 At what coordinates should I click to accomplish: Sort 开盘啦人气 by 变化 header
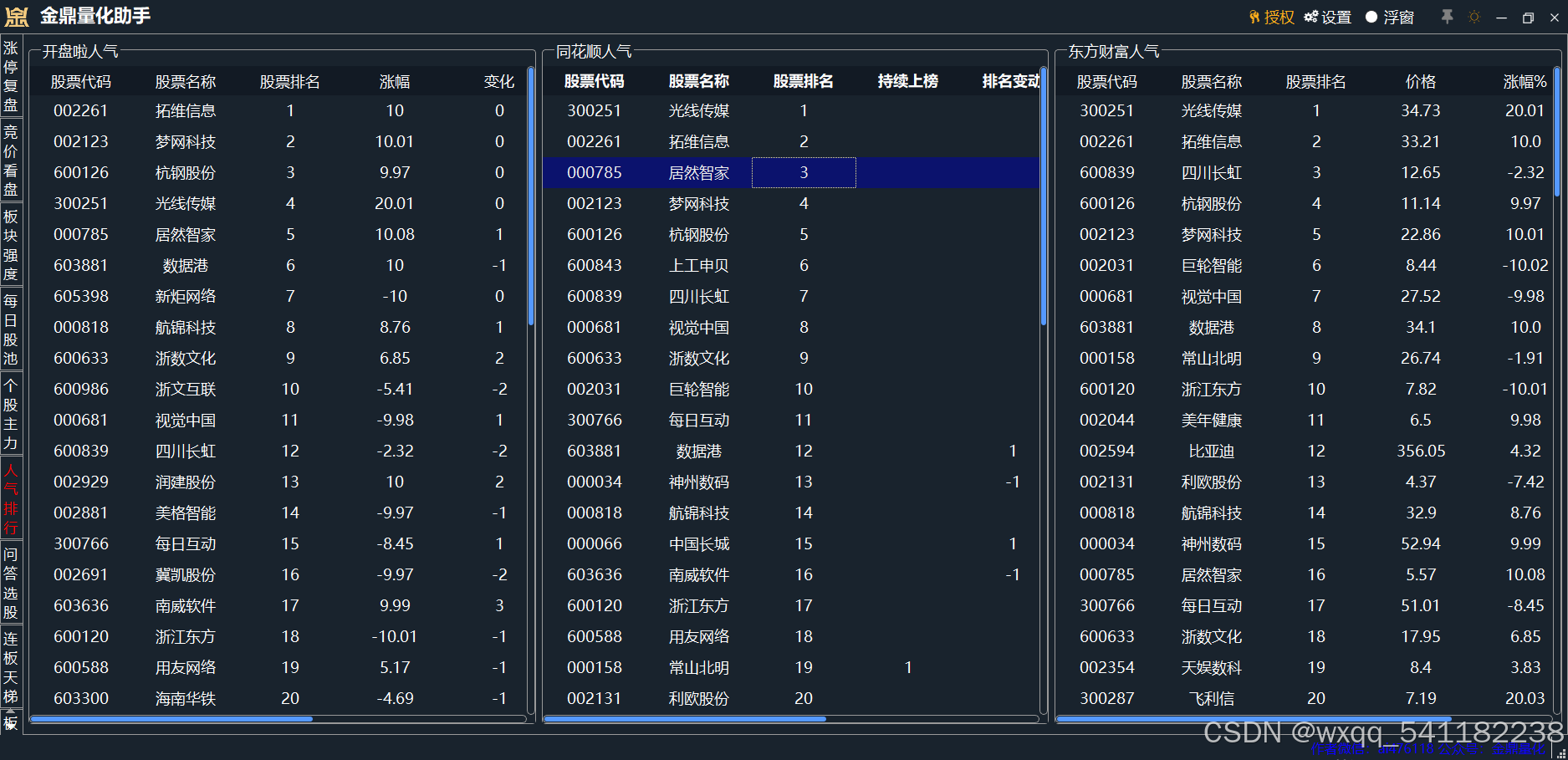point(499,82)
